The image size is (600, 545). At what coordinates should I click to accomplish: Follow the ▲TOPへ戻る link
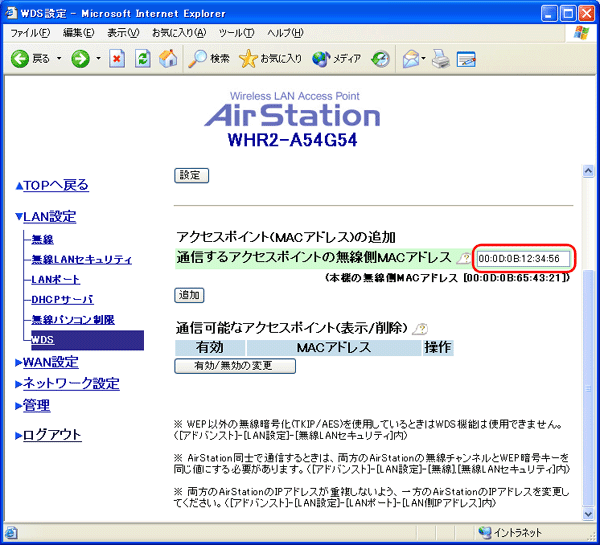pyautogui.click(x=52, y=185)
